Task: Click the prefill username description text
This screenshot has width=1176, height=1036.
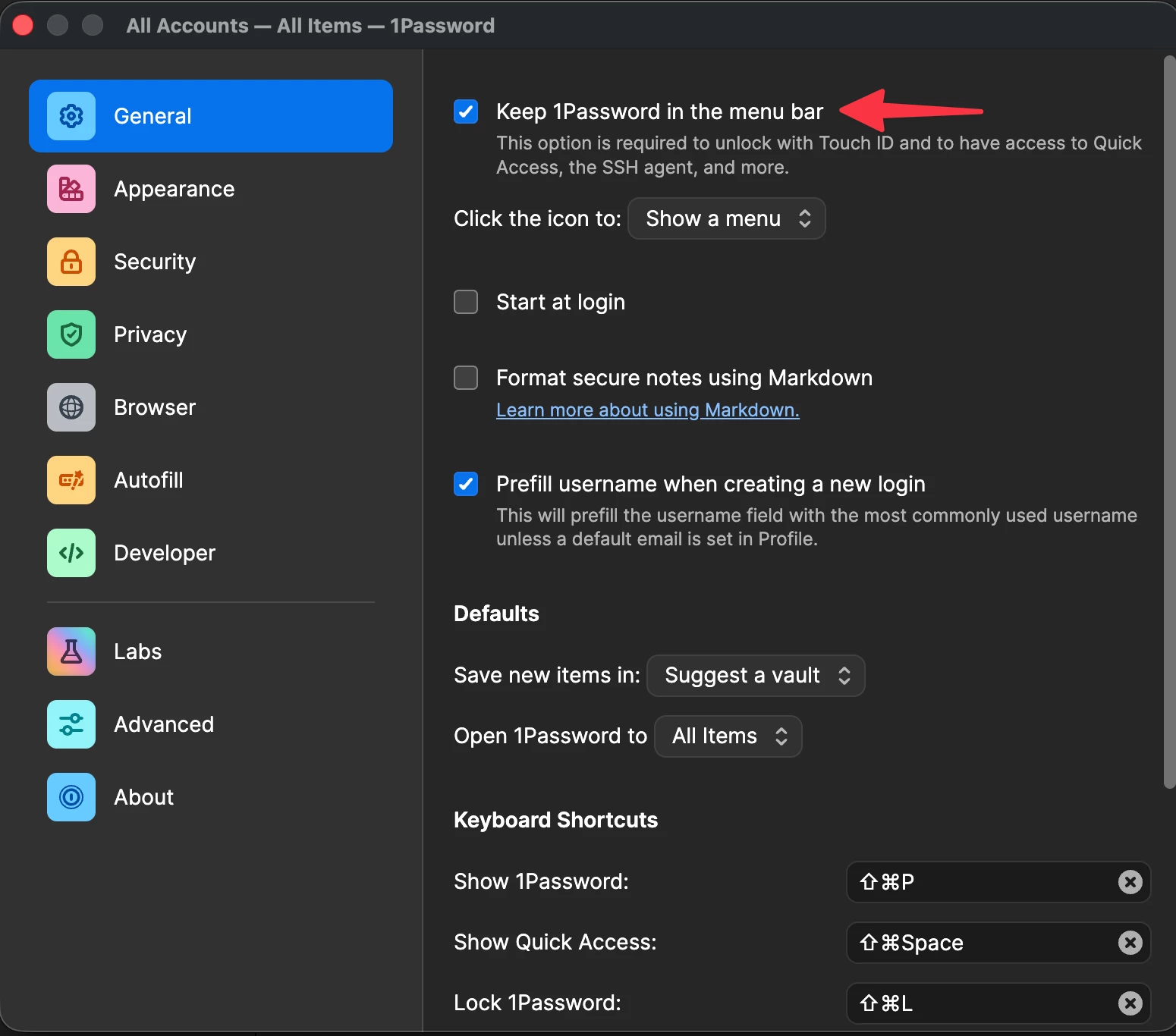Action: 817,527
